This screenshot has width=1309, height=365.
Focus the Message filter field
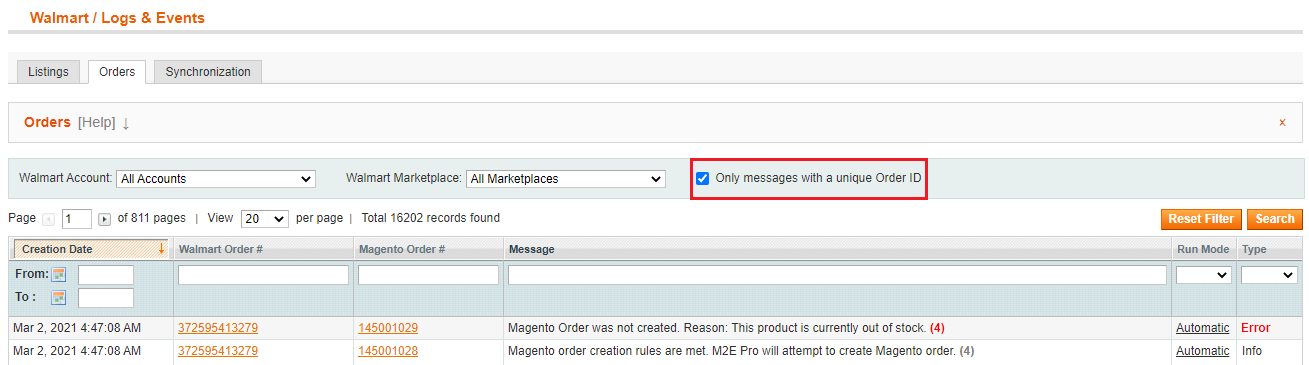pyautogui.click(x=837, y=275)
